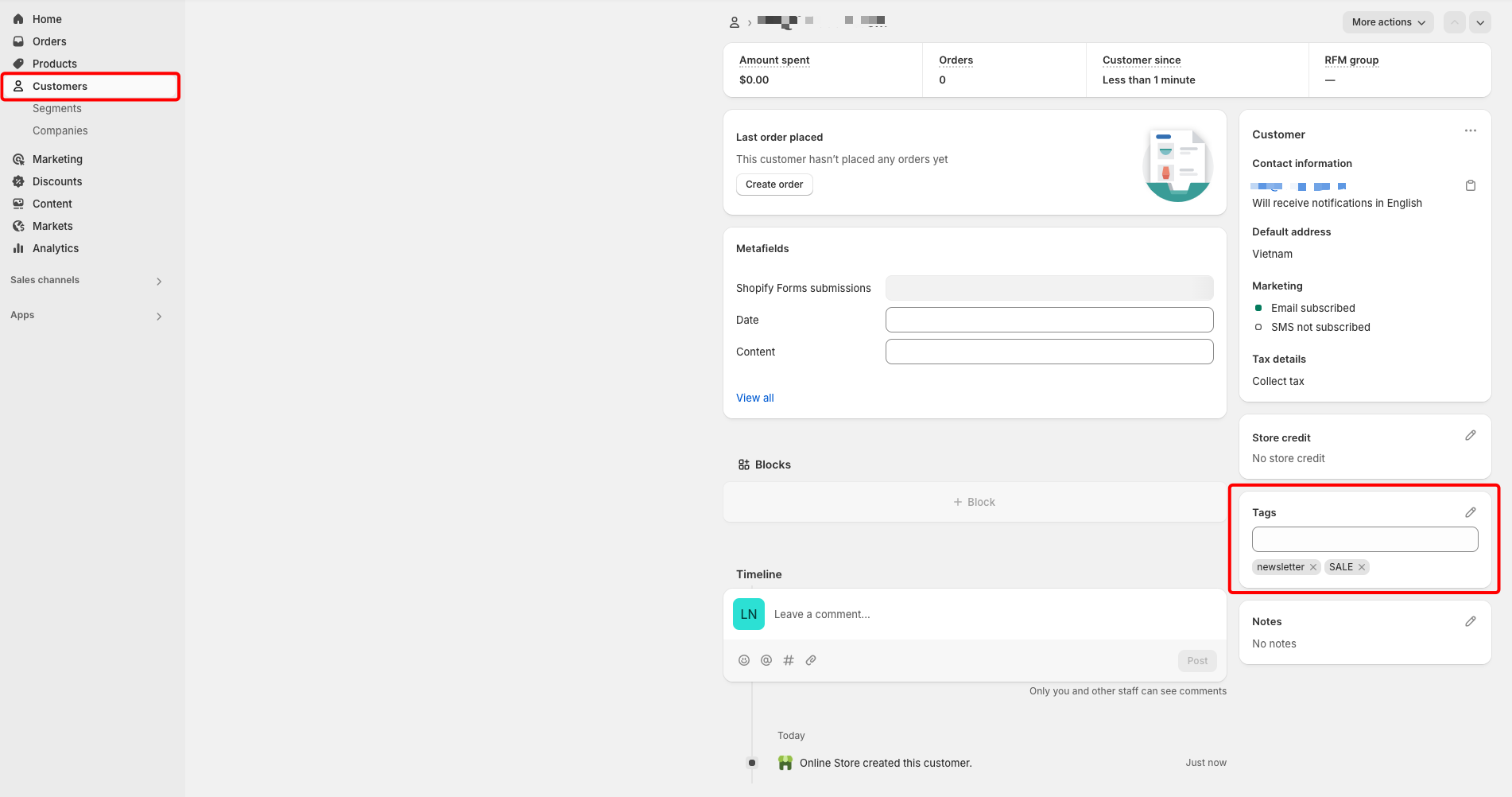Click the Discounts badge icon
Image resolution: width=1512 pixels, height=797 pixels.
coord(18,181)
